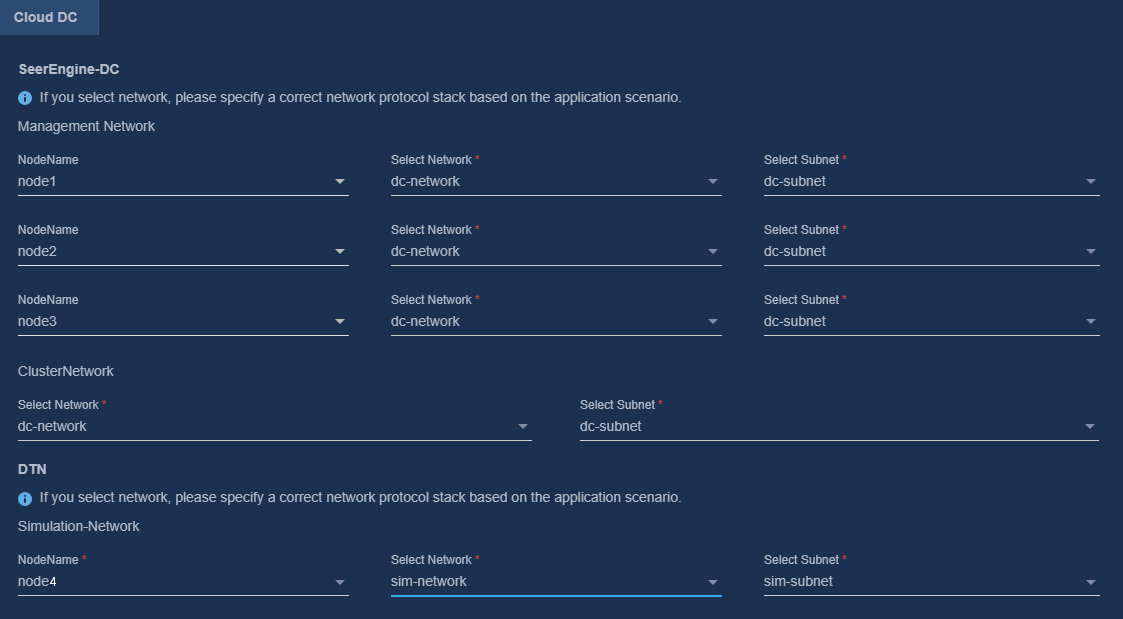Image resolution: width=1123 pixels, height=619 pixels.
Task: Expand ClusterNetwork Select Subnet dropdown arrow
Action: tap(1090, 427)
